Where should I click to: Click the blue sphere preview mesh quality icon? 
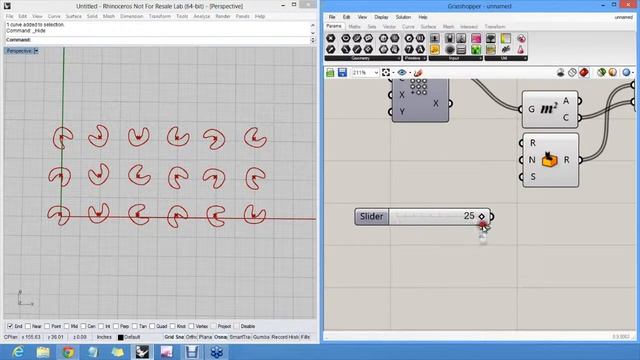(626, 73)
